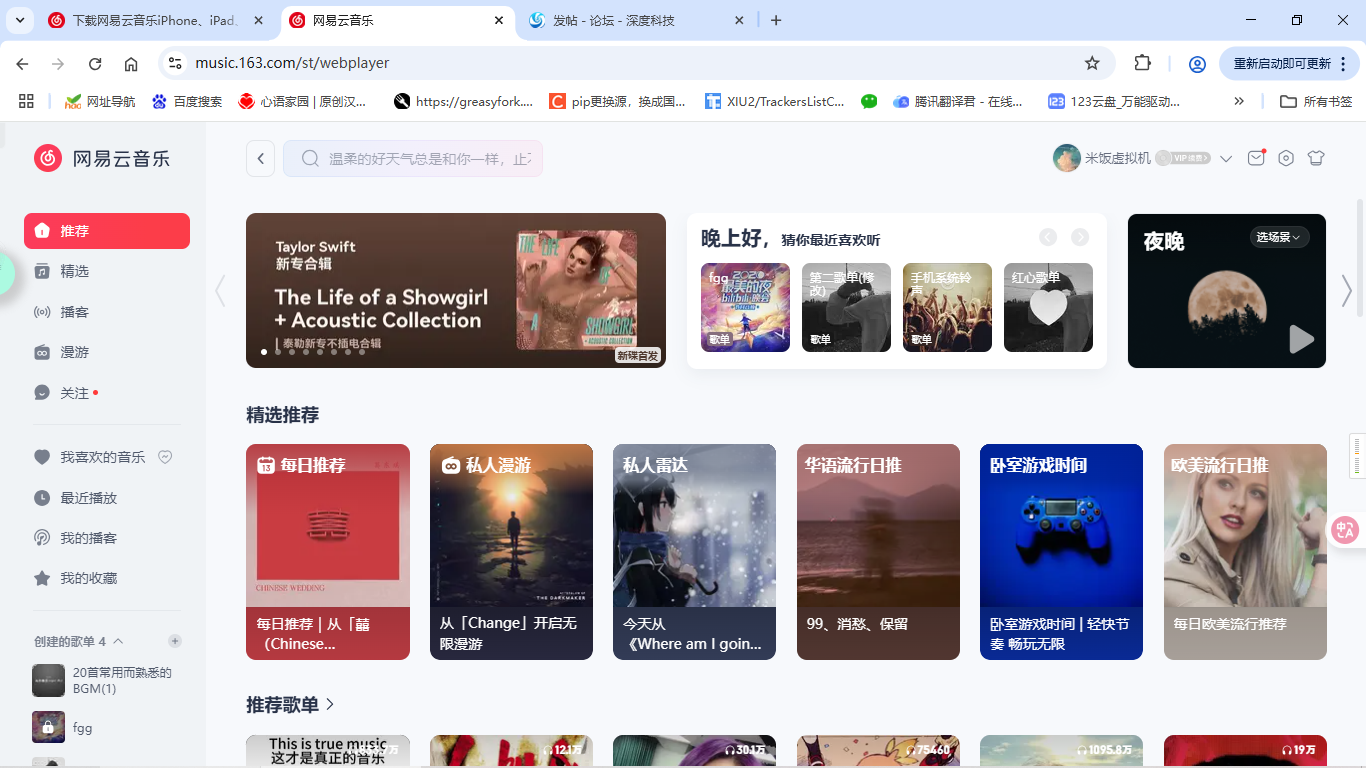Click the heartbeat mode icon beside 我喜欢的音乐
Image resolution: width=1366 pixels, height=768 pixels.
(166, 457)
